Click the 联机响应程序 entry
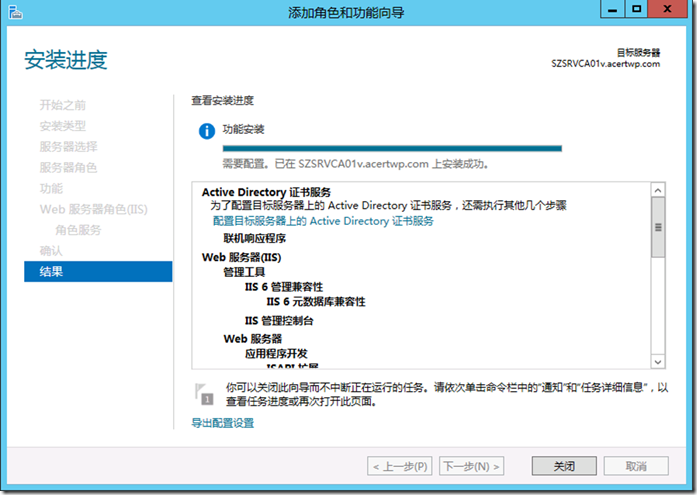 click(255, 238)
